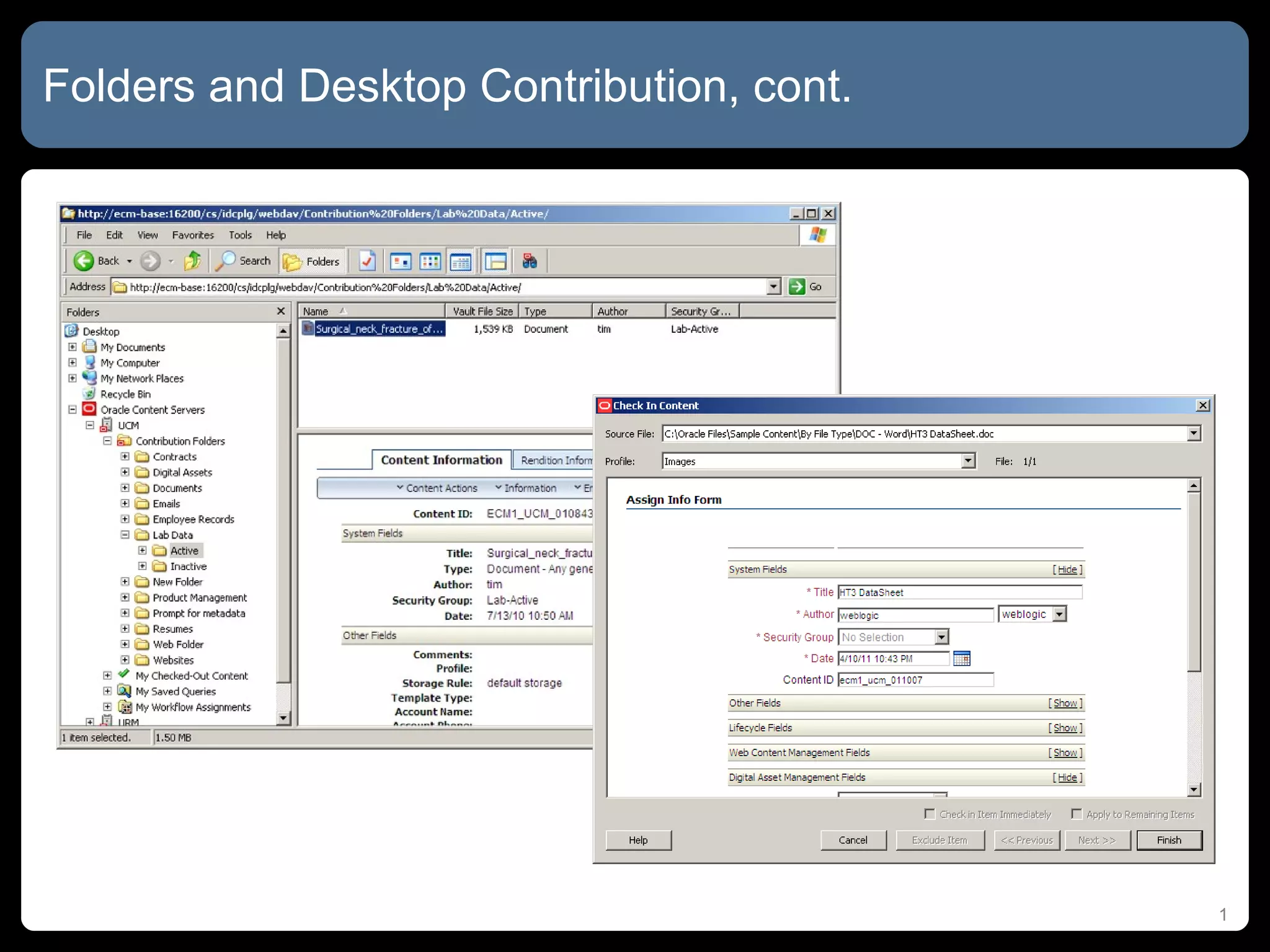Click the Desktop icon in Folders tree

(x=73, y=330)
